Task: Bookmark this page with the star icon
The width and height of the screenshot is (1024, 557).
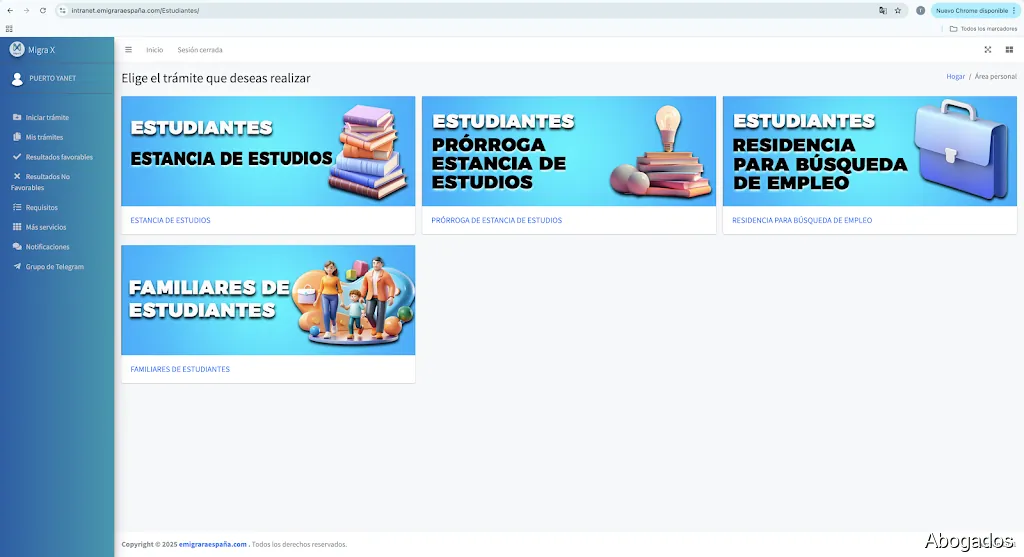Action: coord(898,10)
